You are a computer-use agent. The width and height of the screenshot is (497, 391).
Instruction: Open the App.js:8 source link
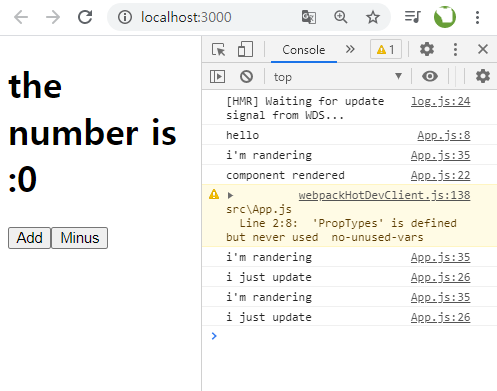pyautogui.click(x=444, y=135)
